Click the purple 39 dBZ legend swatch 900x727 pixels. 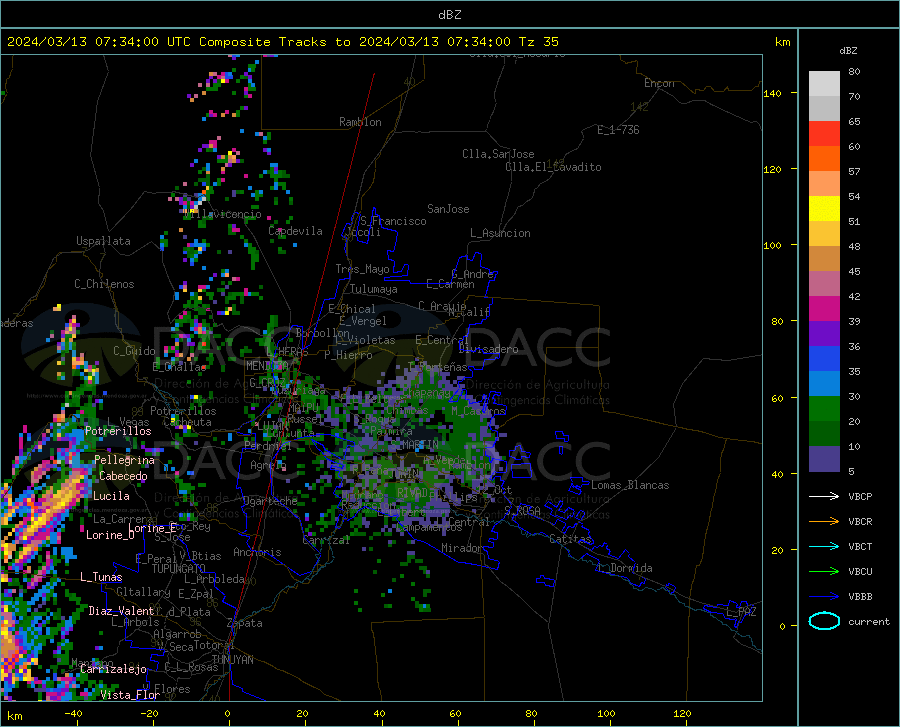tap(824, 334)
